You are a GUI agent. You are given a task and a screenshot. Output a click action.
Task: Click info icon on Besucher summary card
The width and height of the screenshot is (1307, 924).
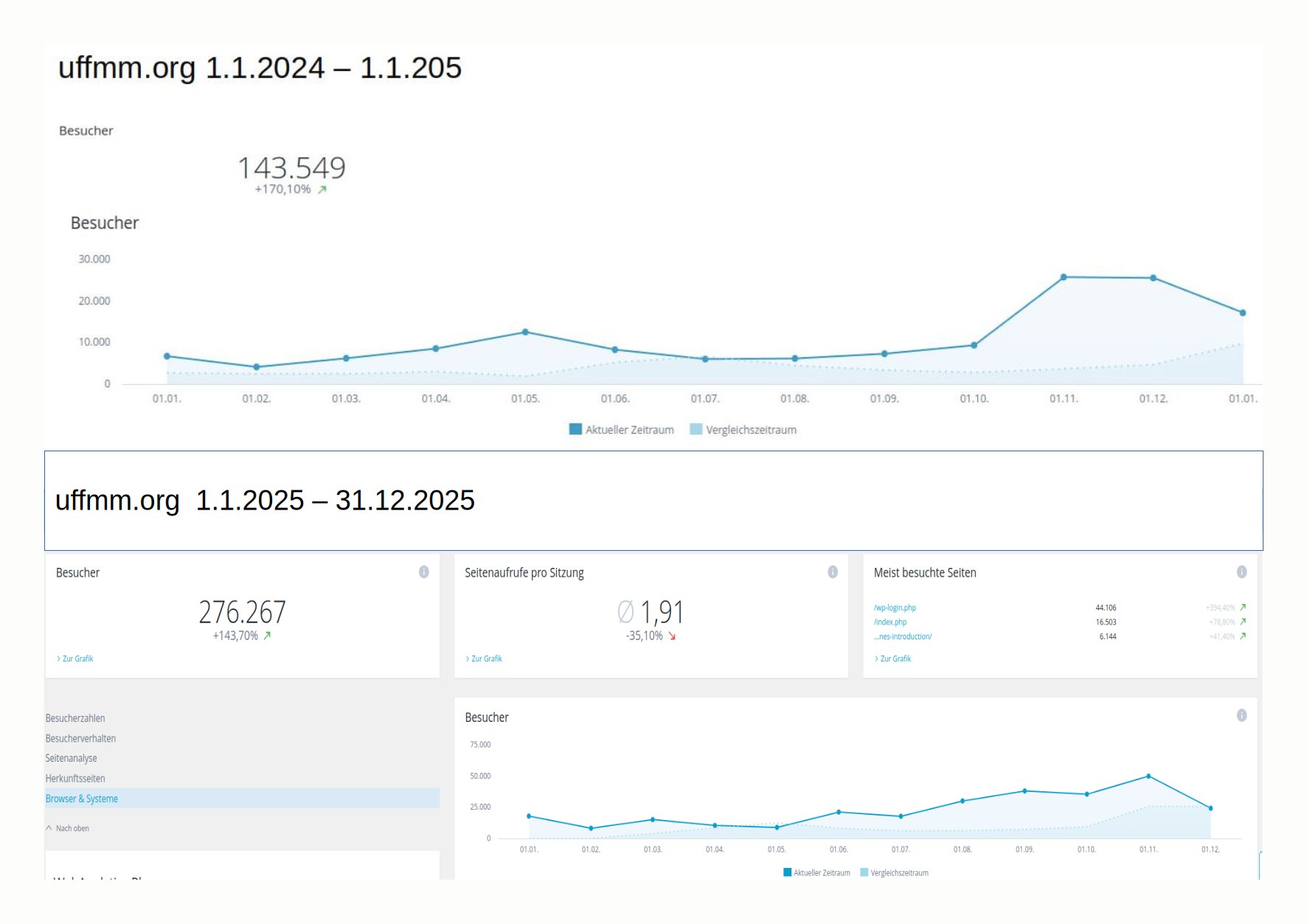pos(424,572)
